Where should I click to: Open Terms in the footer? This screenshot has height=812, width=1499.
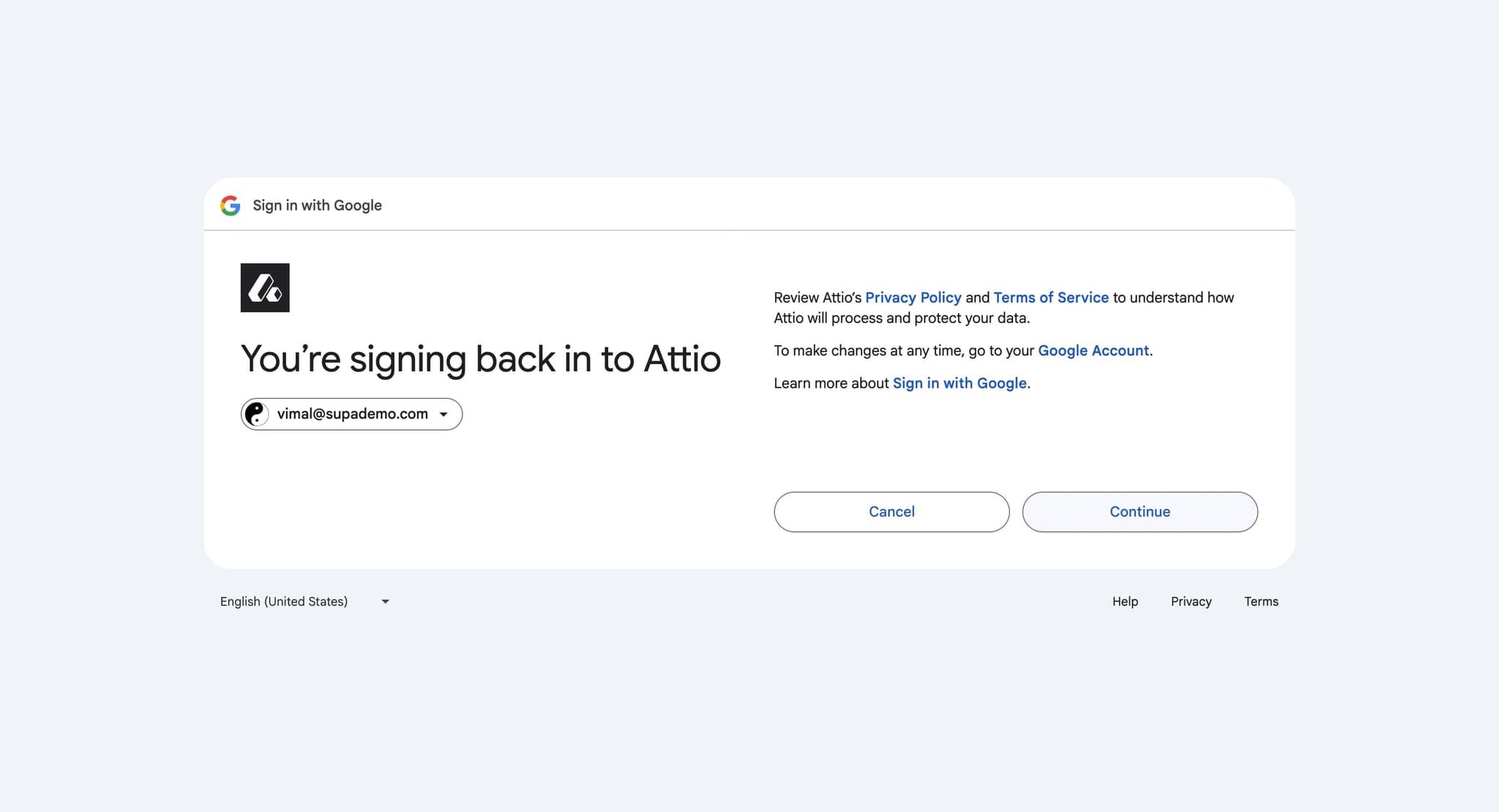tap(1261, 601)
